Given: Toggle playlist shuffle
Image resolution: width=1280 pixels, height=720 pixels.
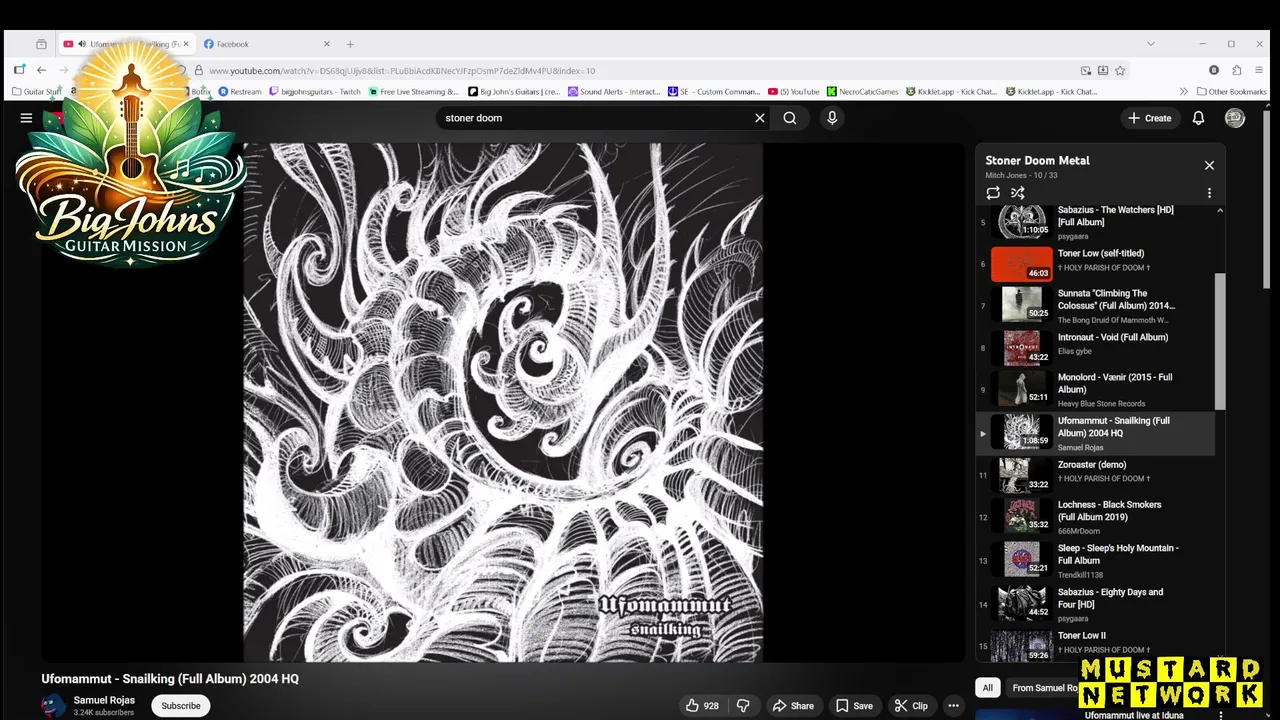Looking at the screenshot, I should click(1018, 193).
